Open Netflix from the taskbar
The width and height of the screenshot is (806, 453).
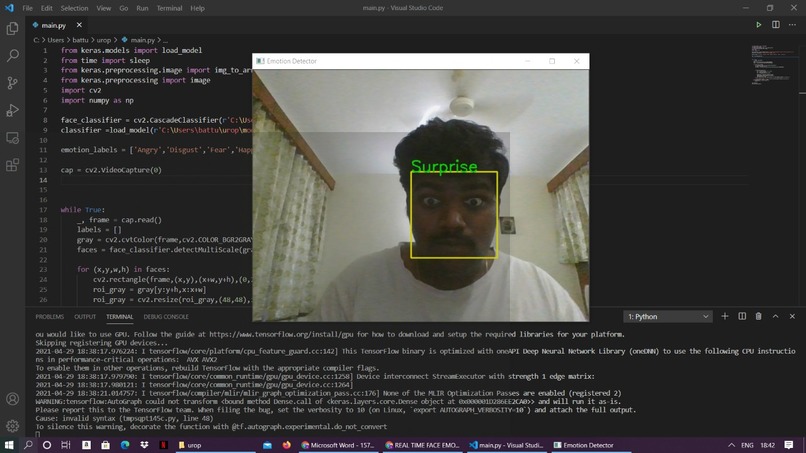click(x=163, y=445)
